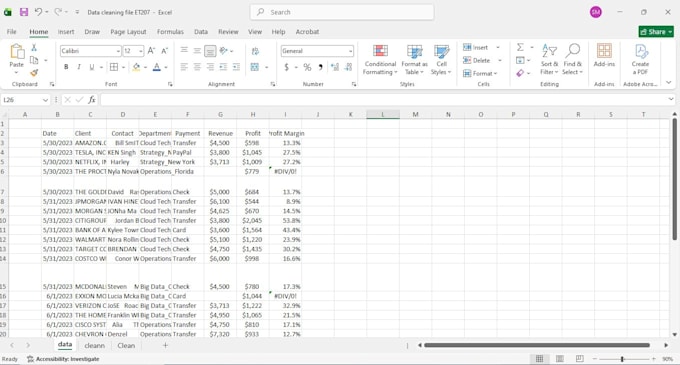Open the user account avatar
This screenshot has height=365, width=680.
tap(596, 12)
